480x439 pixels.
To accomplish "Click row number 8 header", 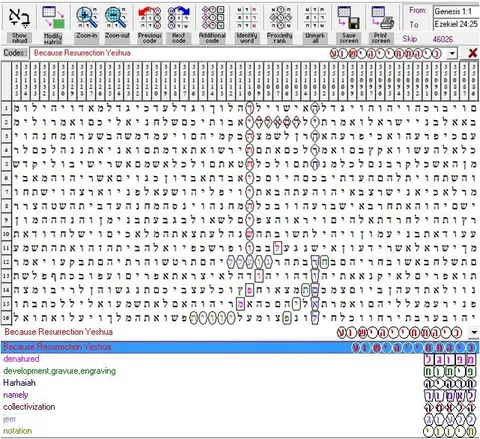I will pos(6,206).
